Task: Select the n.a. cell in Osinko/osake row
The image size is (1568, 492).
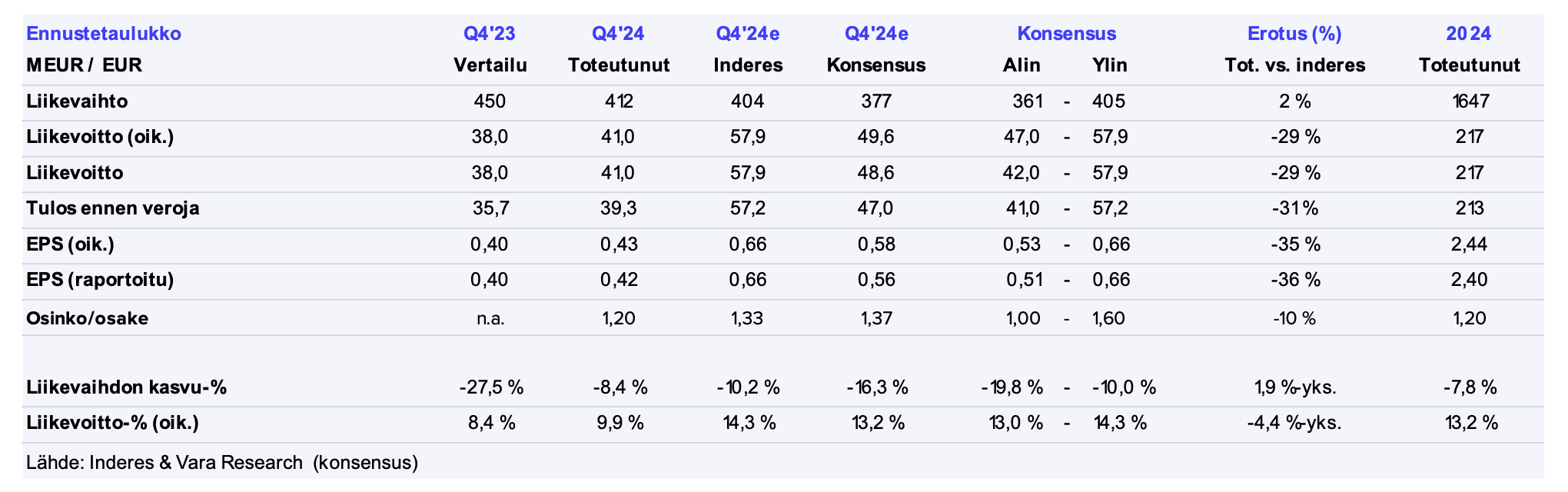Action: 490,318
